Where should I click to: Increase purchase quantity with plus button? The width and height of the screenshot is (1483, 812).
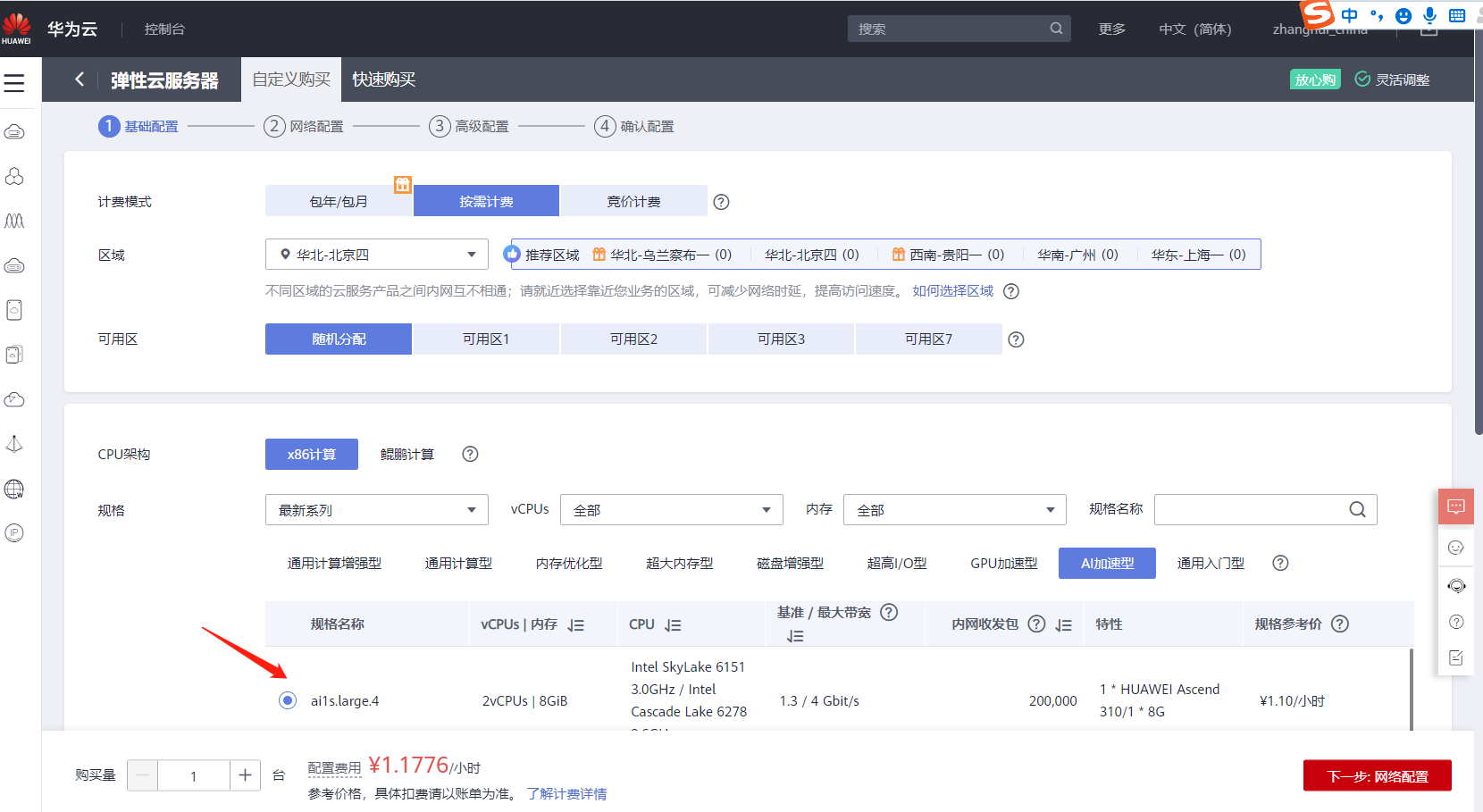click(x=245, y=775)
